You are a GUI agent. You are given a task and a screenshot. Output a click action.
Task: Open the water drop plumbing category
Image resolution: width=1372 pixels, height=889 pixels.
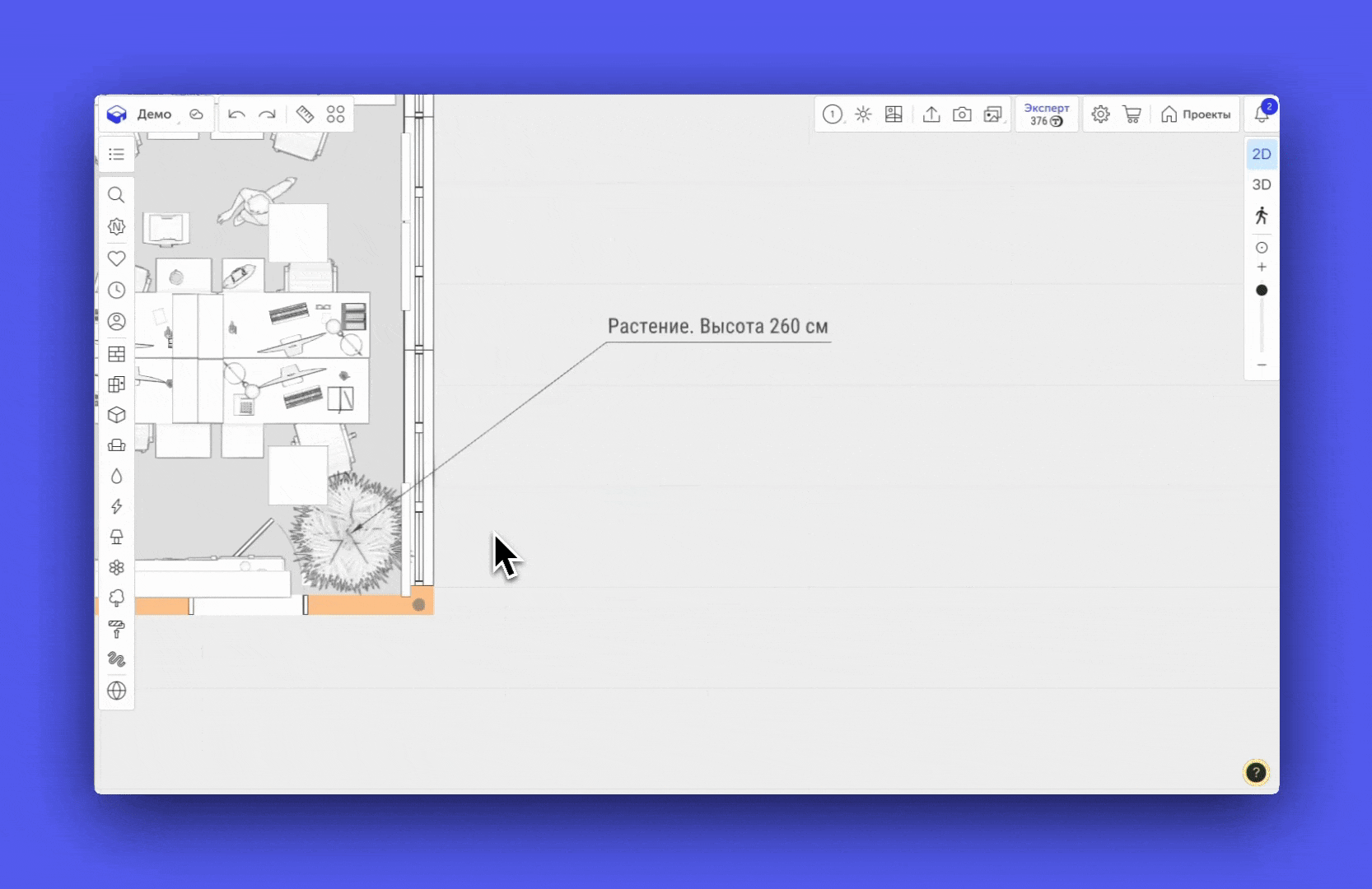116,476
